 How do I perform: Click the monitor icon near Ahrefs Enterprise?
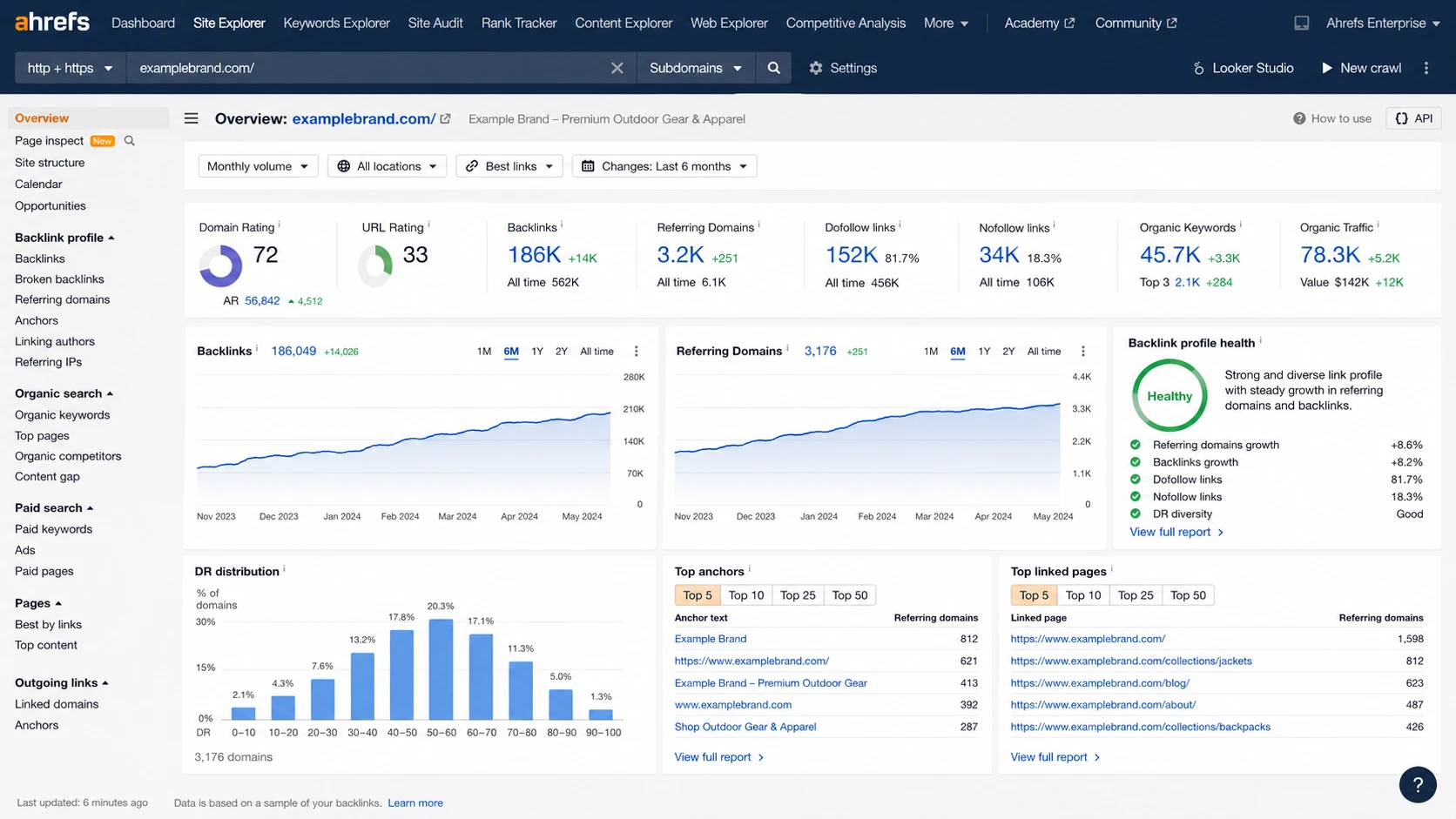1301,23
